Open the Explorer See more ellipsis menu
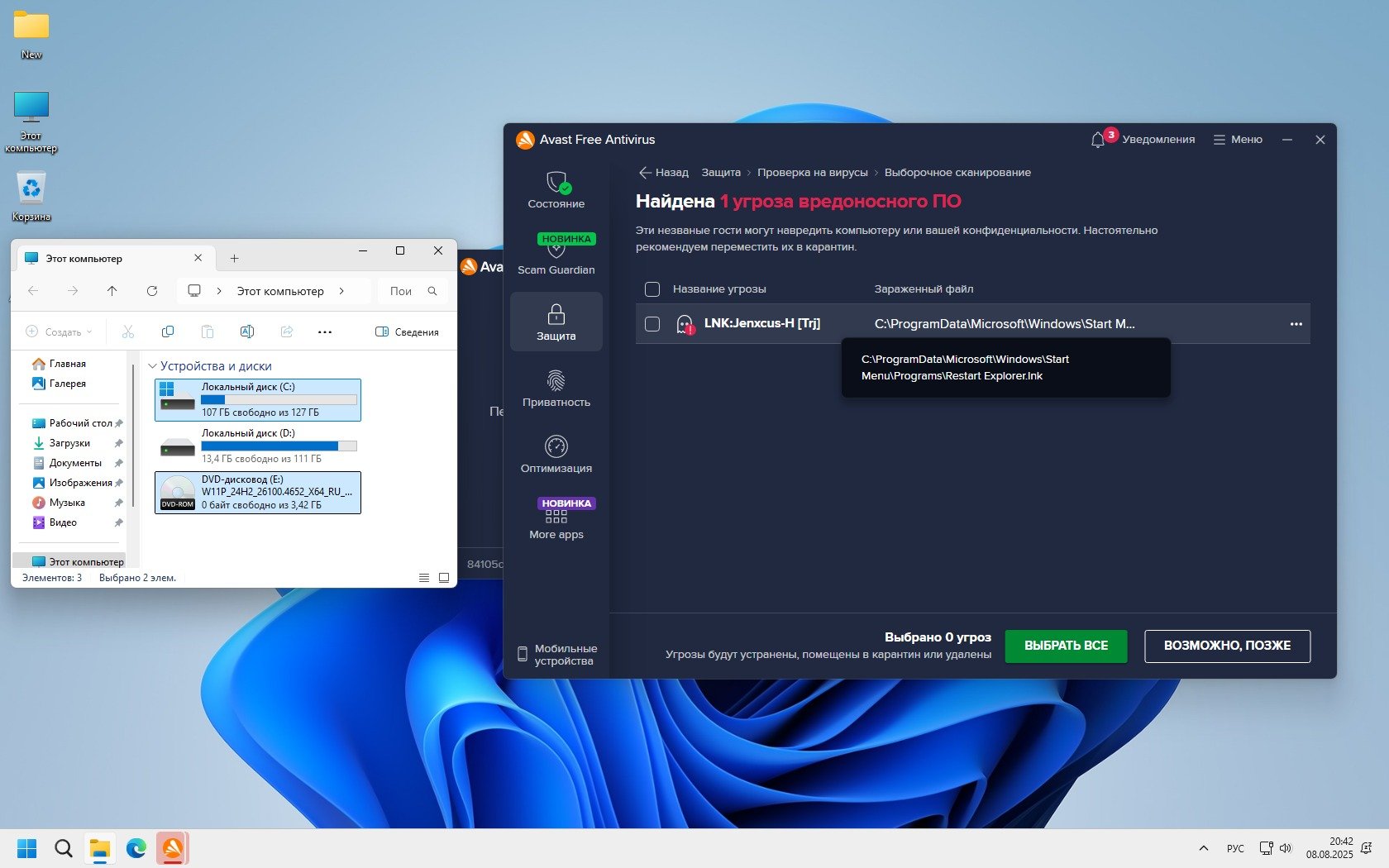 point(325,331)
